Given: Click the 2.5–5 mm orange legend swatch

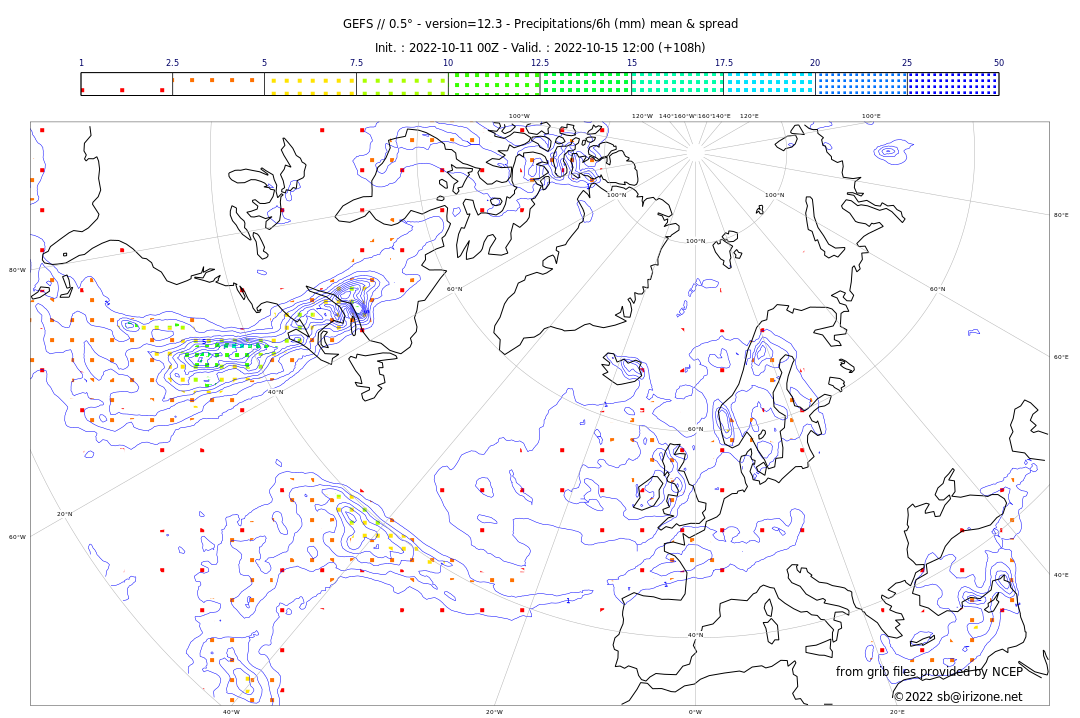Looking at the screenshot, I should pyautogui.click(x=218, y=84).
